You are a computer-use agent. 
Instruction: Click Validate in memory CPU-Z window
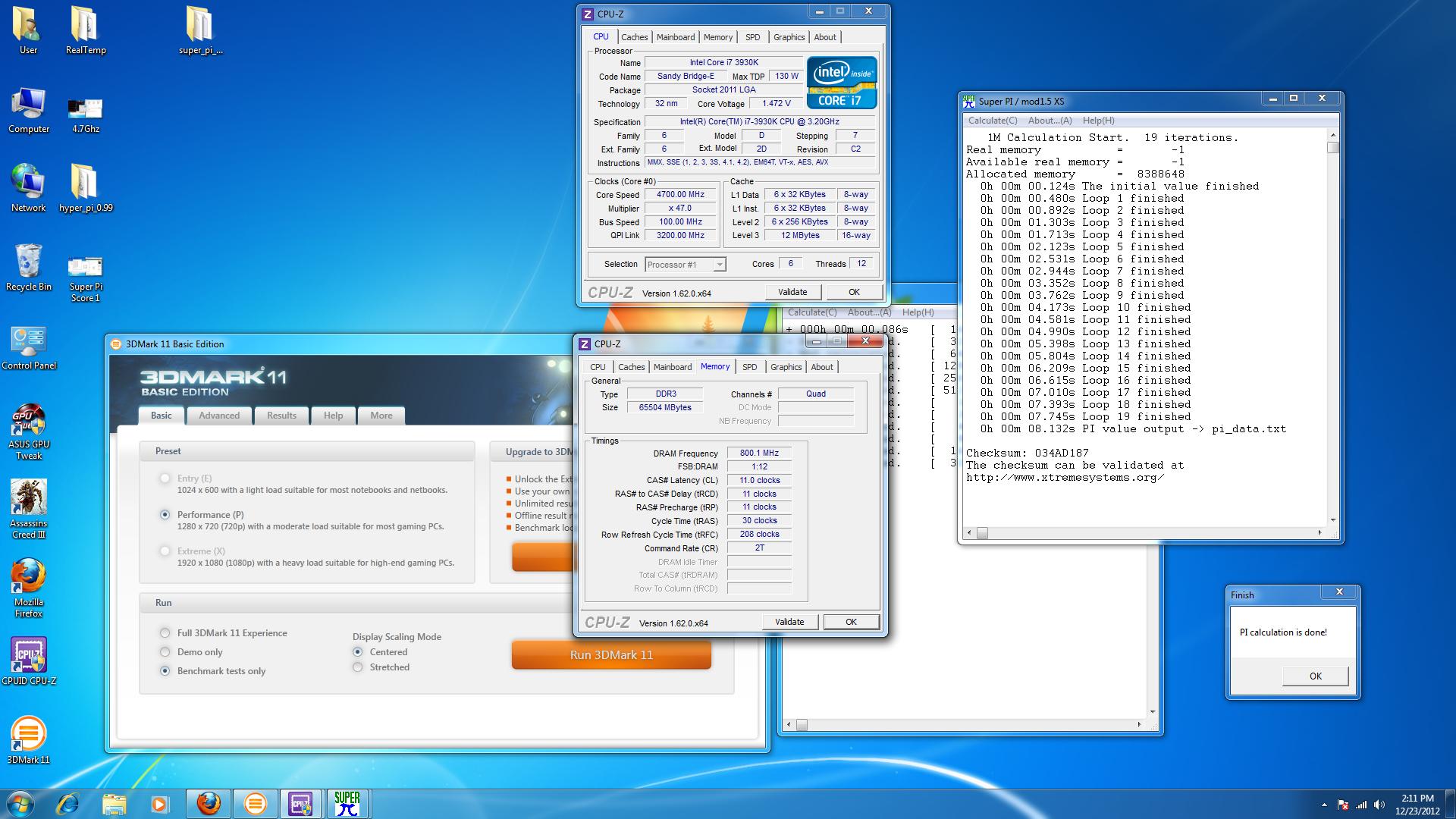(x=789, y=622)
